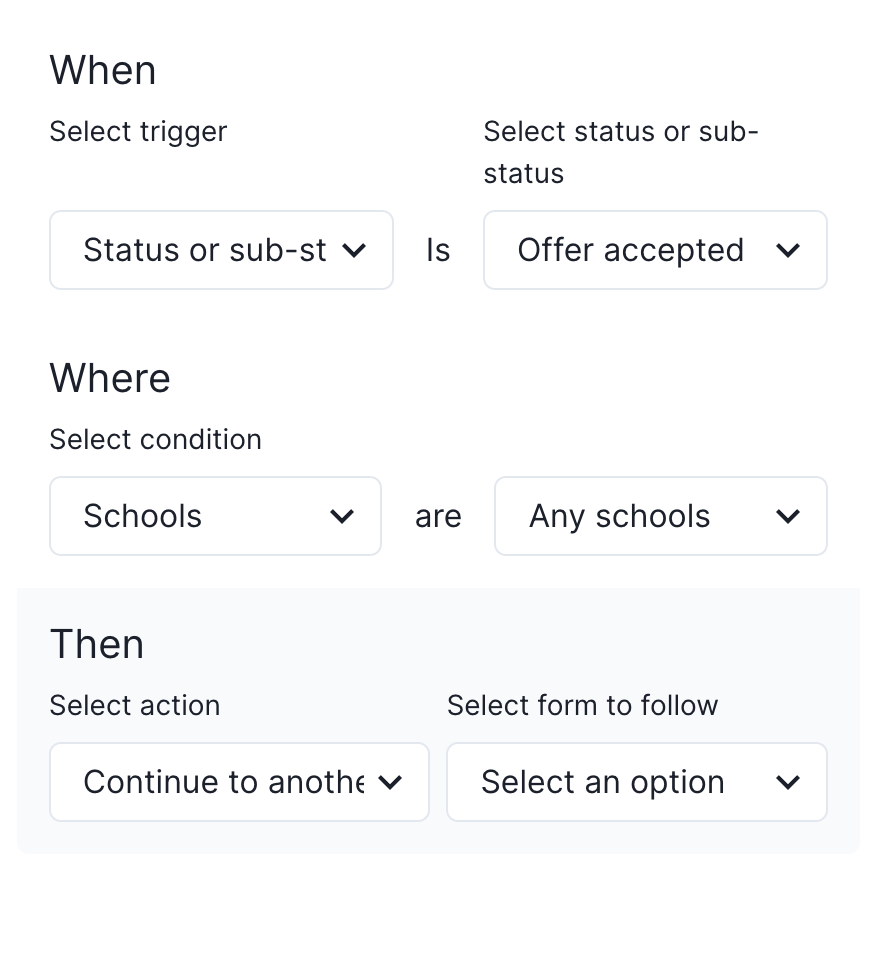The image size is (890, 954).
Task: Click the chevron arrow beside Offer accepted
Action: (788, 250)
